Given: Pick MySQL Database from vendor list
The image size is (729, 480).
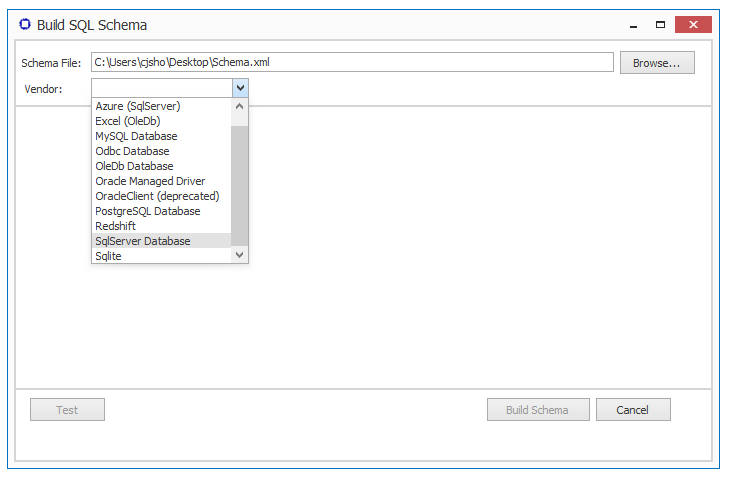Looking at the screenshot, I should pyautogui.click(x=161, y=136).
